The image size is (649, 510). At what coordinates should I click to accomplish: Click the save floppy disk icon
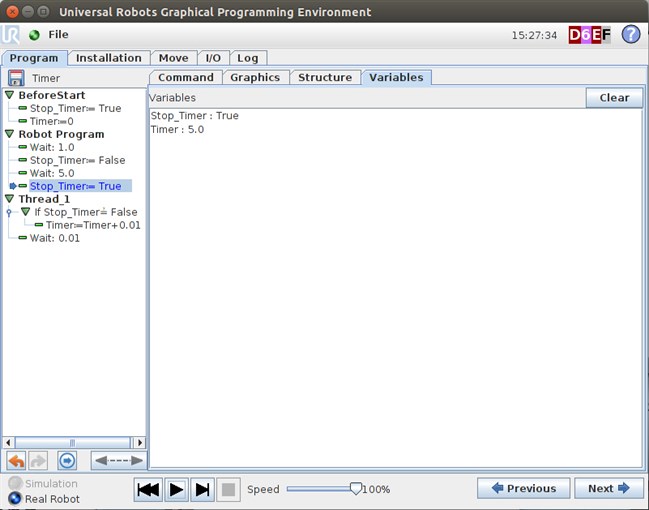16,78
